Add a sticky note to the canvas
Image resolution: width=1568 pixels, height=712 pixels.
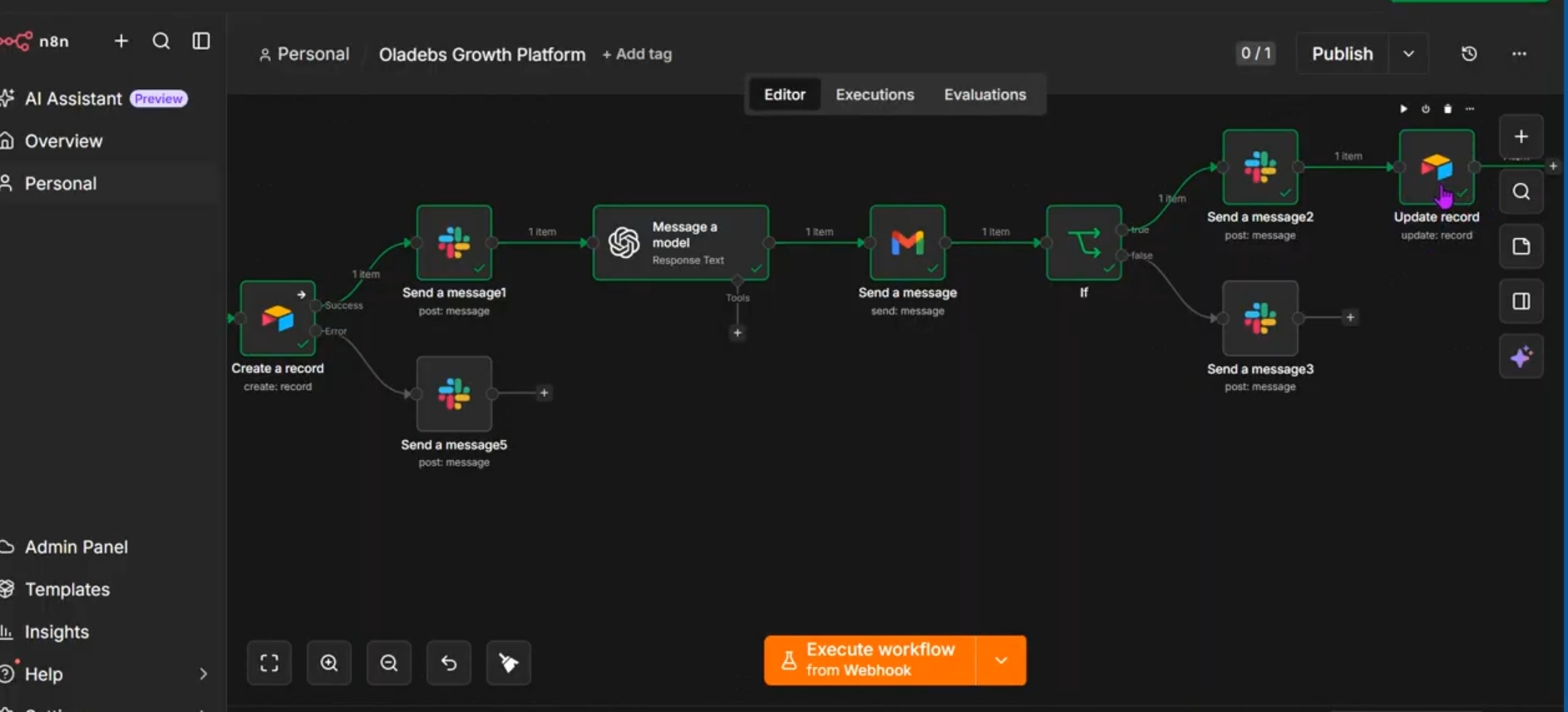coord(1521,246)
